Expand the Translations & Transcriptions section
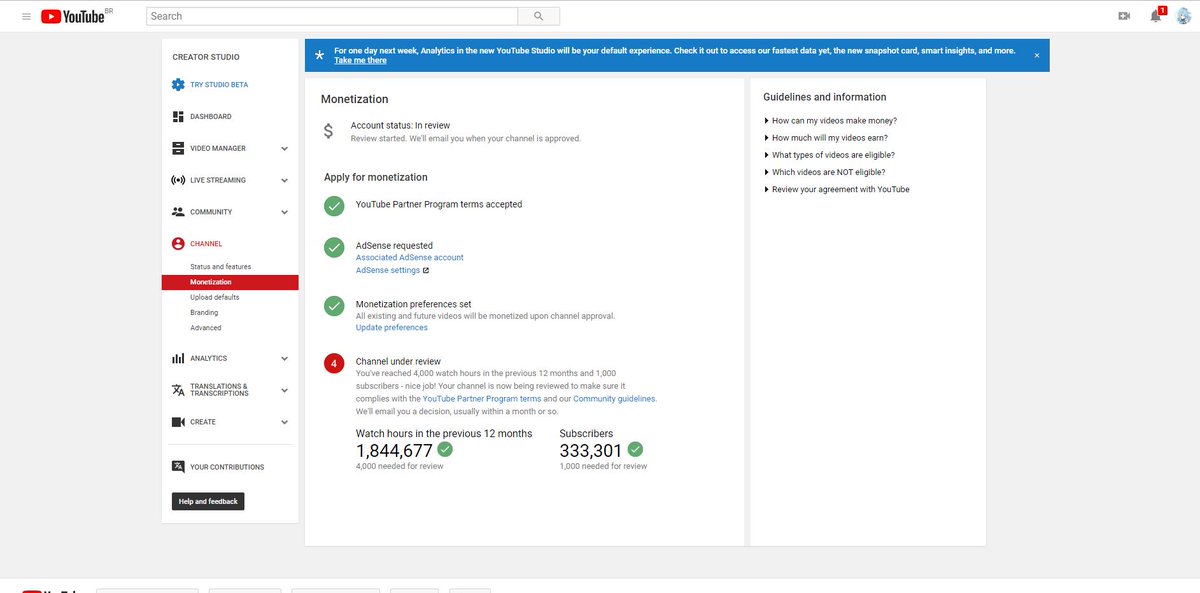The width and height of the screenshot is (1200, 593). pos(284,391)
